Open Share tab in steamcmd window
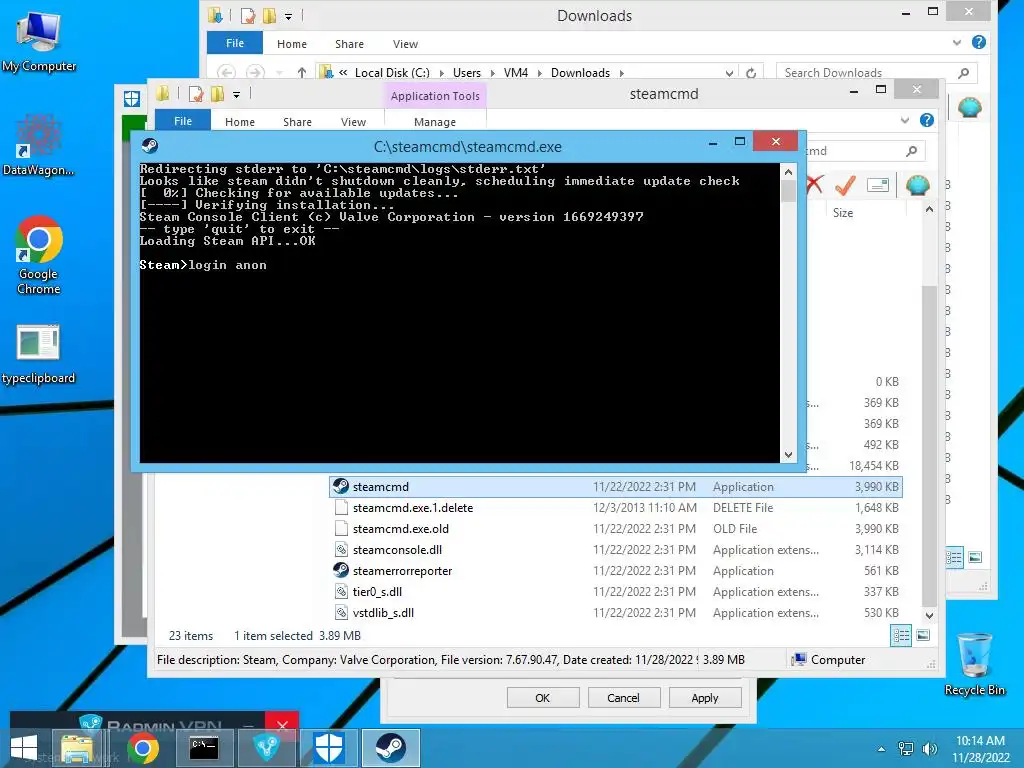Image resolution: width=1024 pixels, height=768 pixels. point(297,122)
